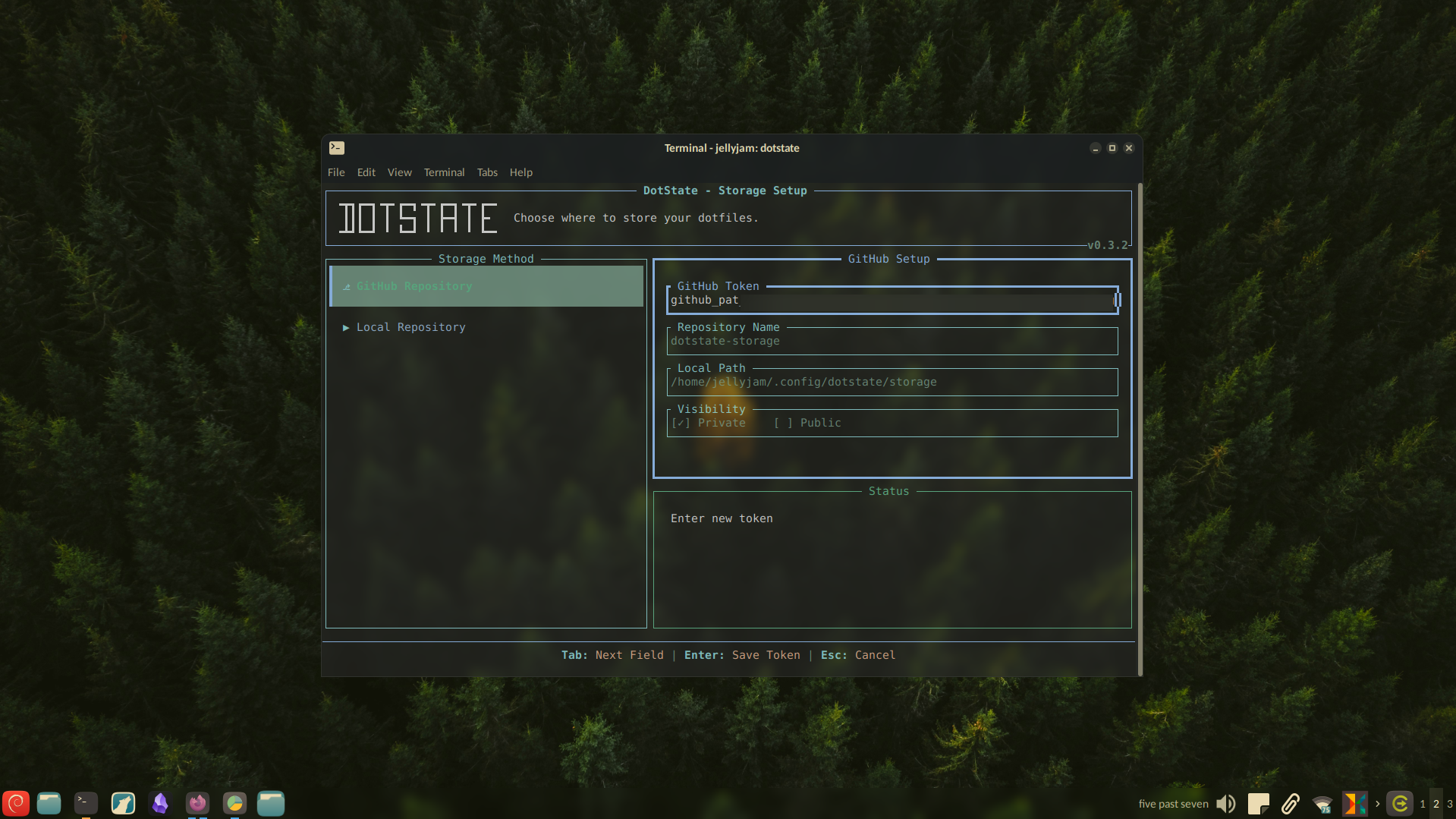The width and height of the screenshot is (1456, 819).
Task: Click the fuzzy clock 'five past seven'
Action: (x=1173, y=804)
